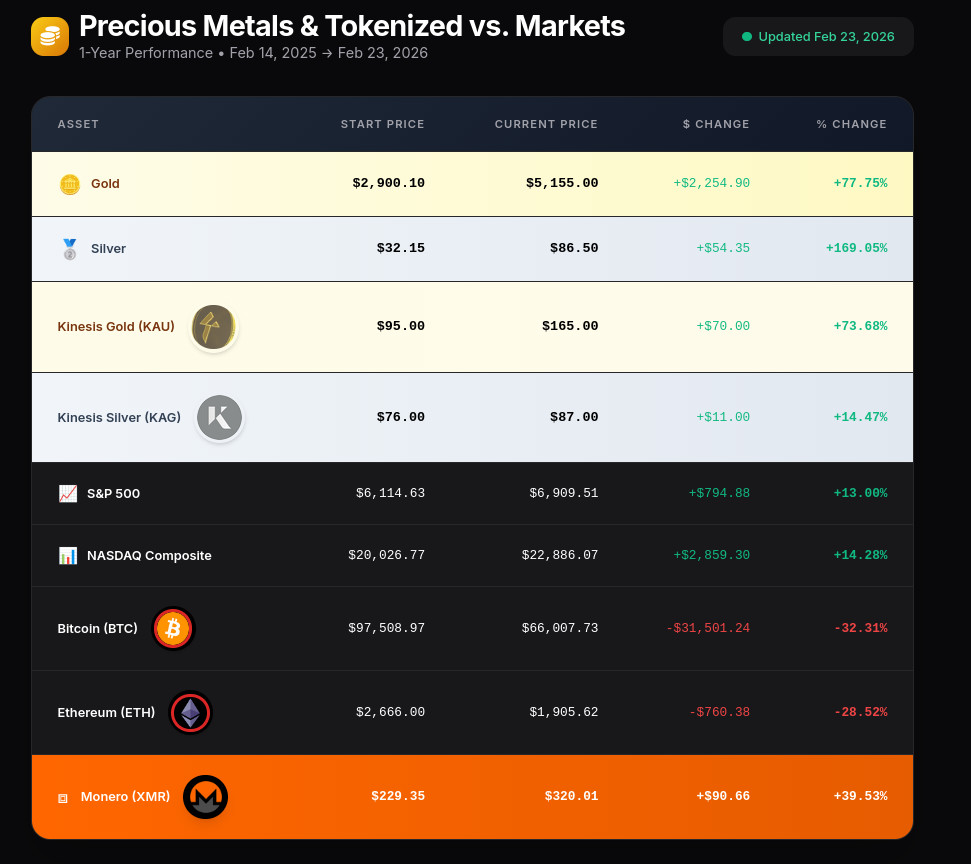
Task: Click the NASDAQ bar chart icon
Action: click(68, 555)
